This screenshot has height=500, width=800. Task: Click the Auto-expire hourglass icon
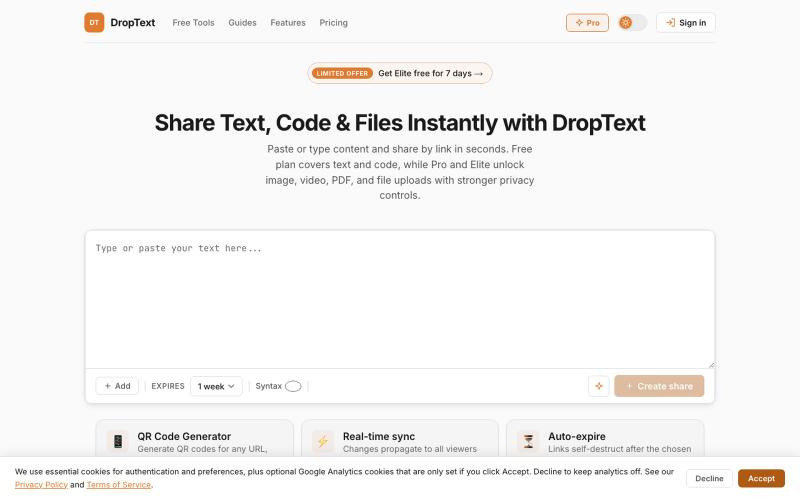tap(528, 441)
